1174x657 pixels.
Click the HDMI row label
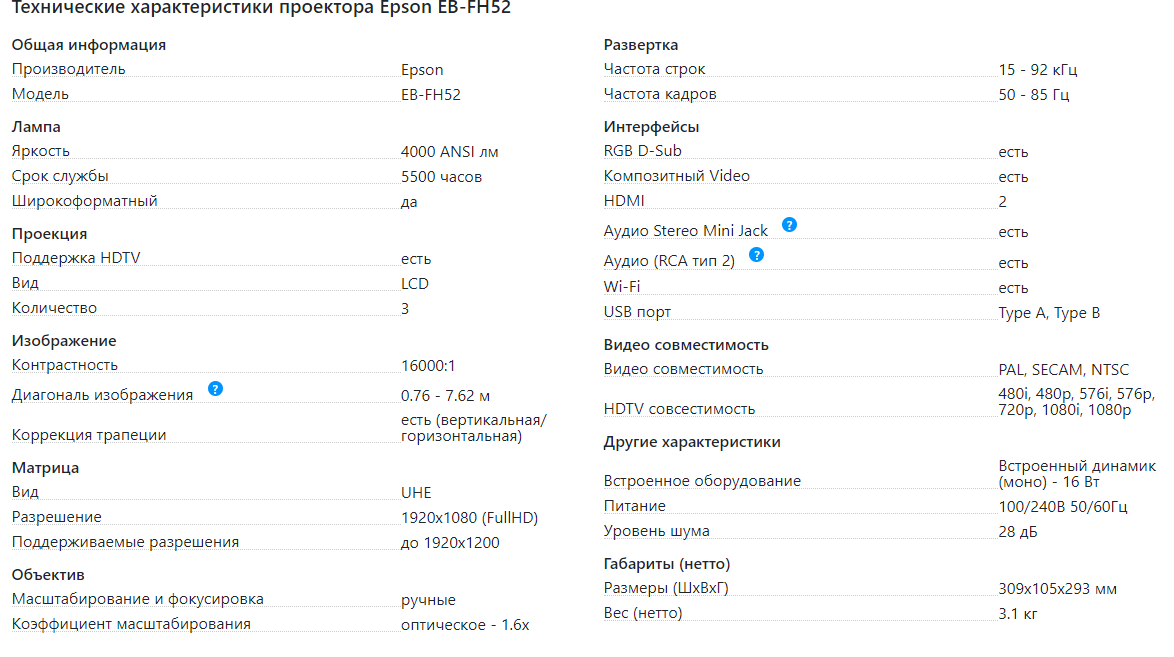(624, 201)
